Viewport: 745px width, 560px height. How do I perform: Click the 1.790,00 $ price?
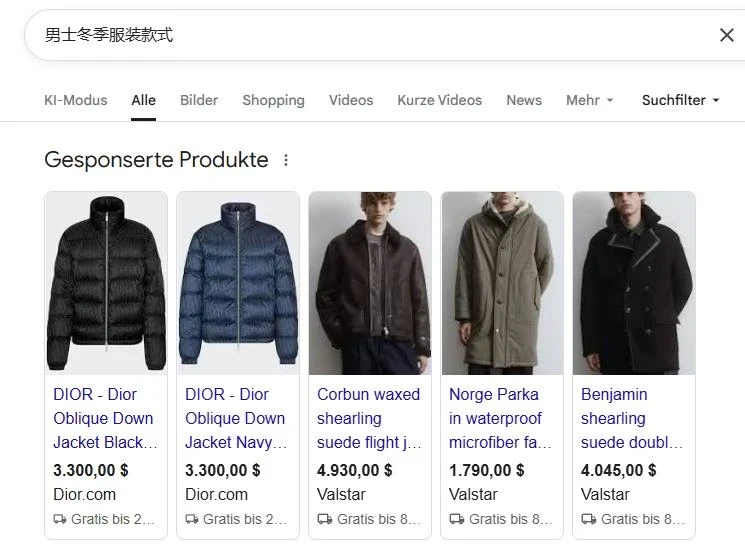(x=487, y=470)
